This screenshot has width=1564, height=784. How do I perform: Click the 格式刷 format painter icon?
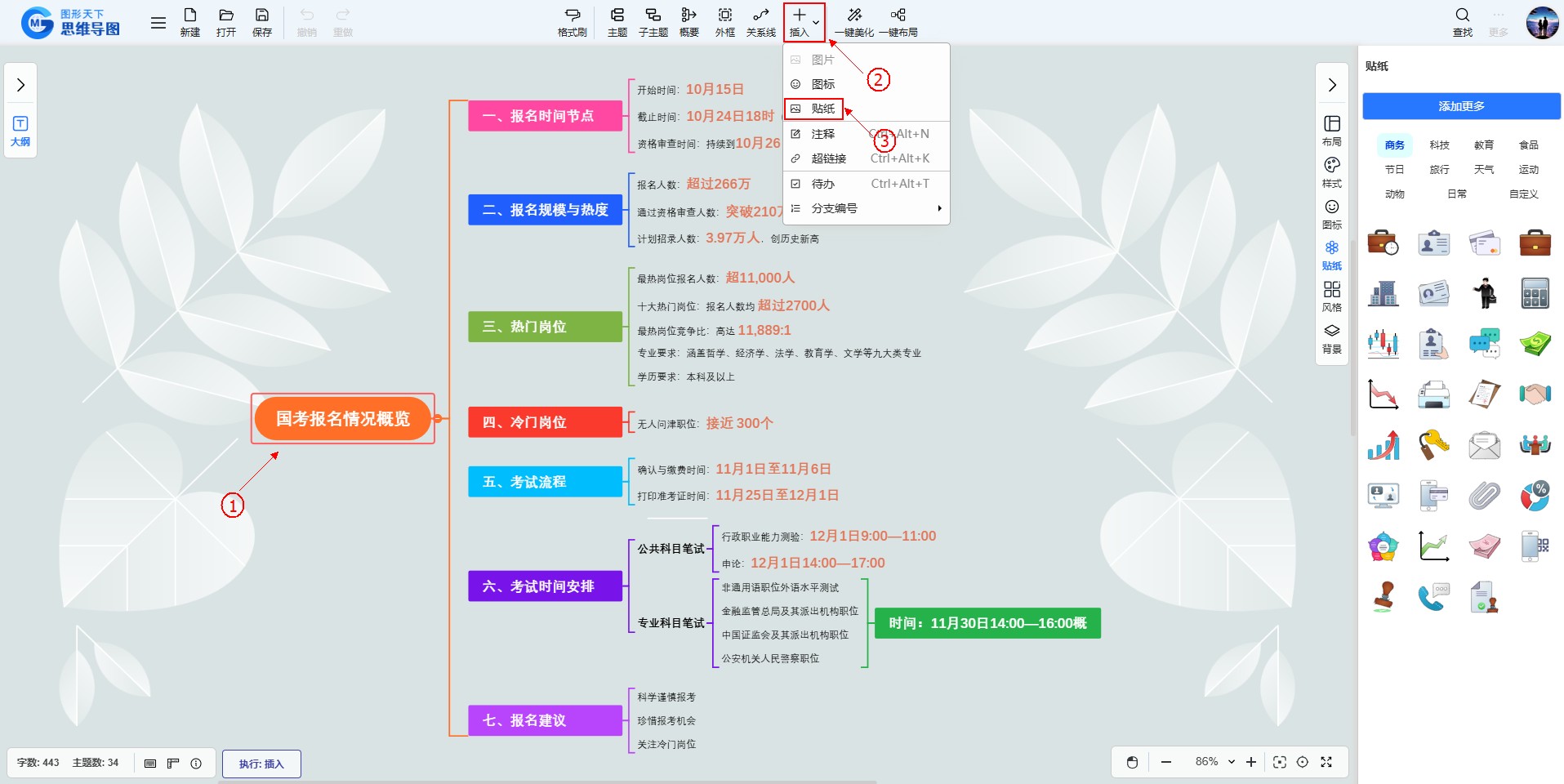(572, 22)
